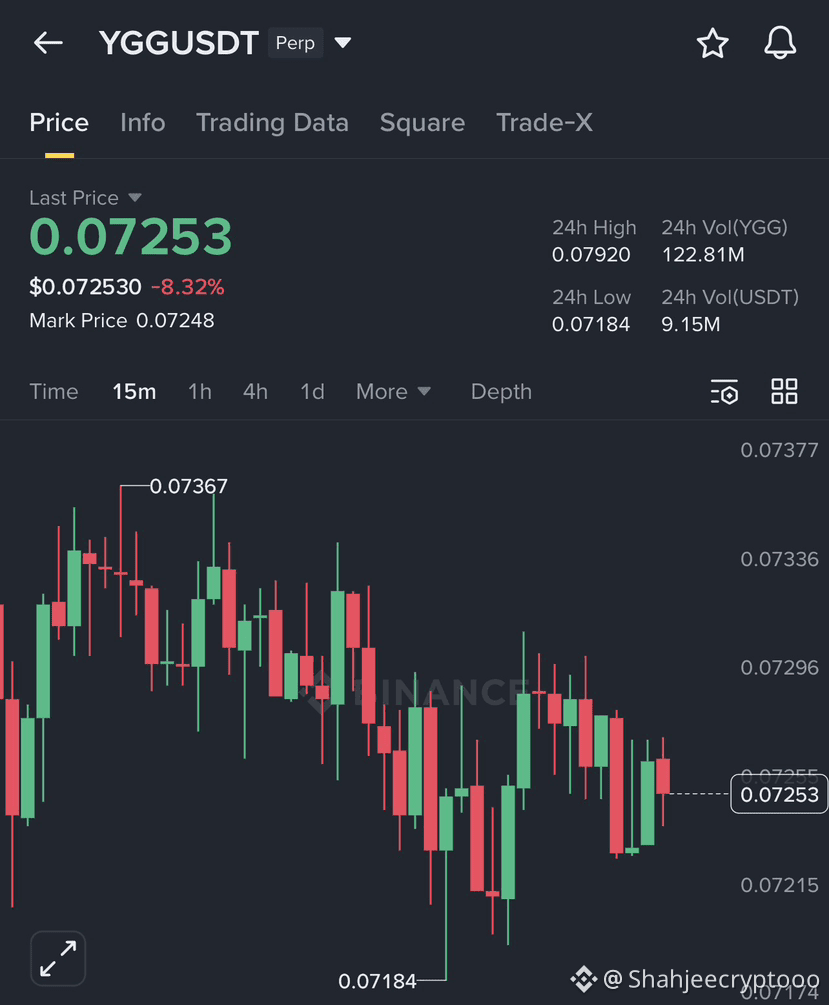The height and width of the screenshot is (1005, 829).
Task: Click the Perp badge next to YGGUSDT
Action: tap(295, 43)
